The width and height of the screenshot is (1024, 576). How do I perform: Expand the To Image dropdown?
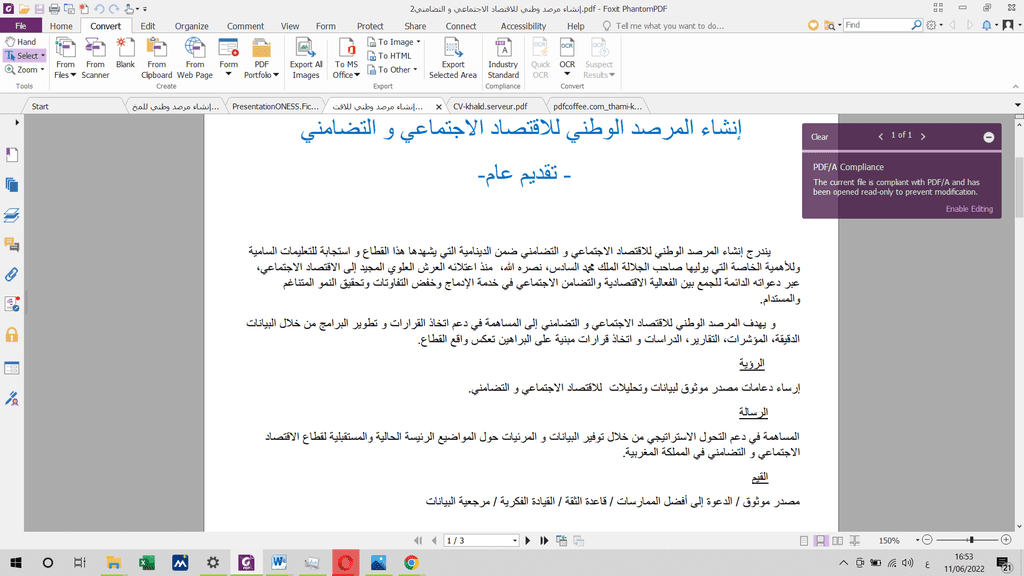click(x=419, y=42)
